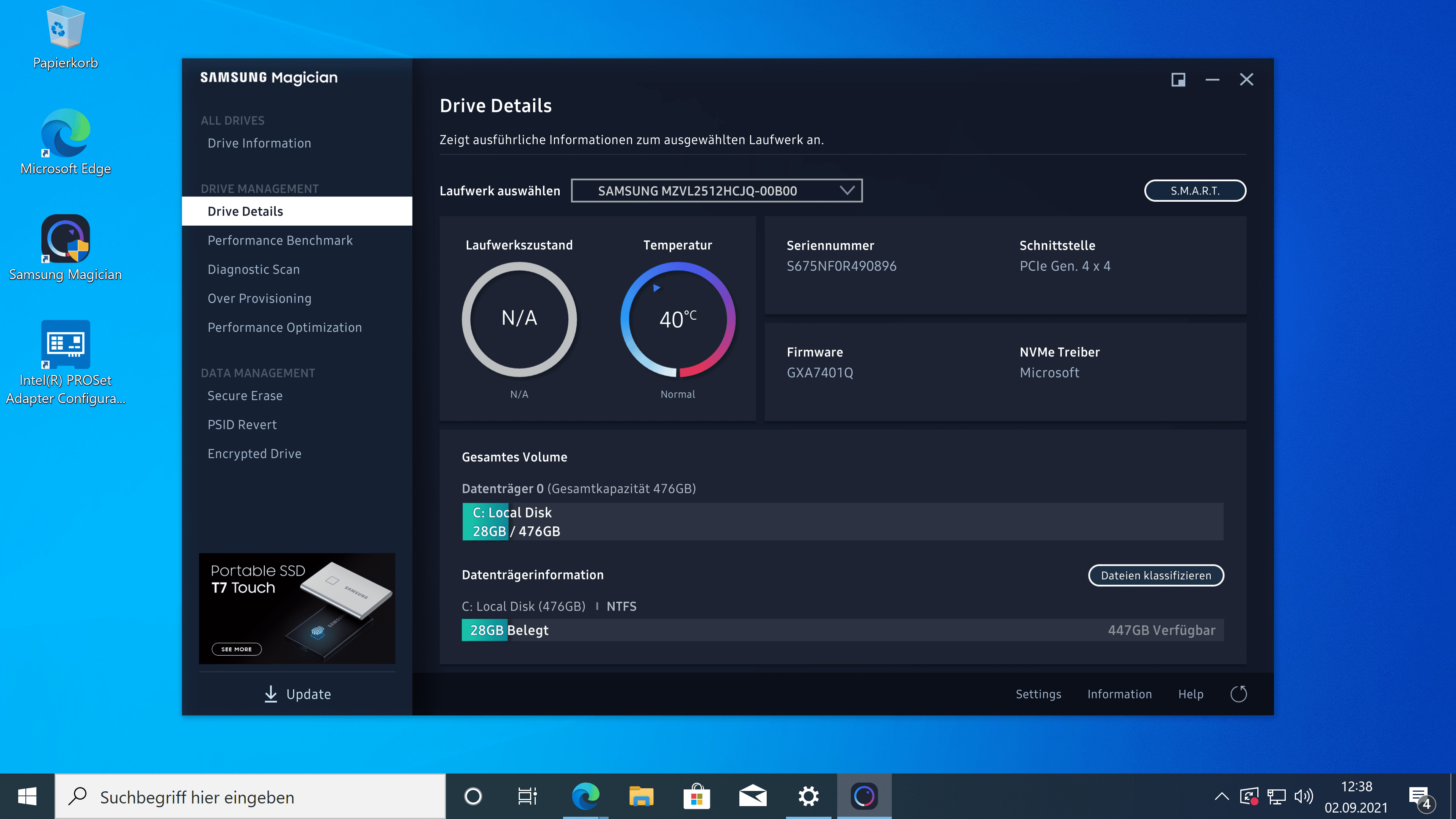Viewport: 1456px width, 819px height.
Task: Click the network tray icon
Action: click(1276, 796)
